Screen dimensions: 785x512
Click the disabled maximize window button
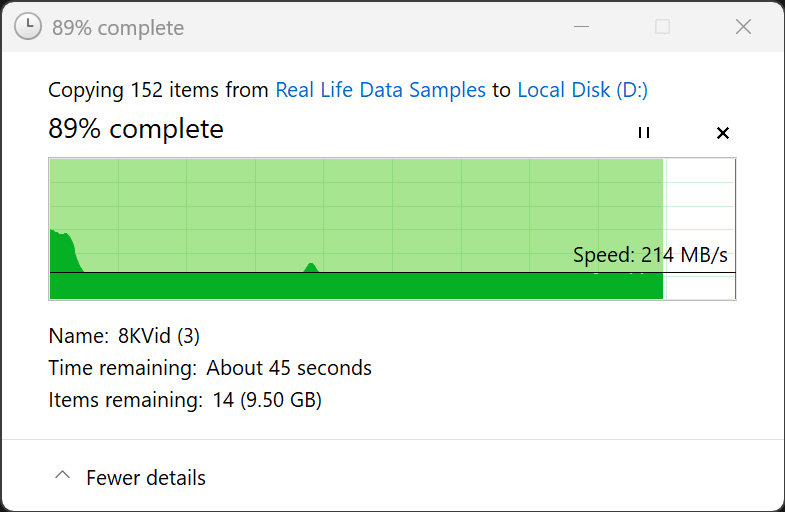(662, 27)
